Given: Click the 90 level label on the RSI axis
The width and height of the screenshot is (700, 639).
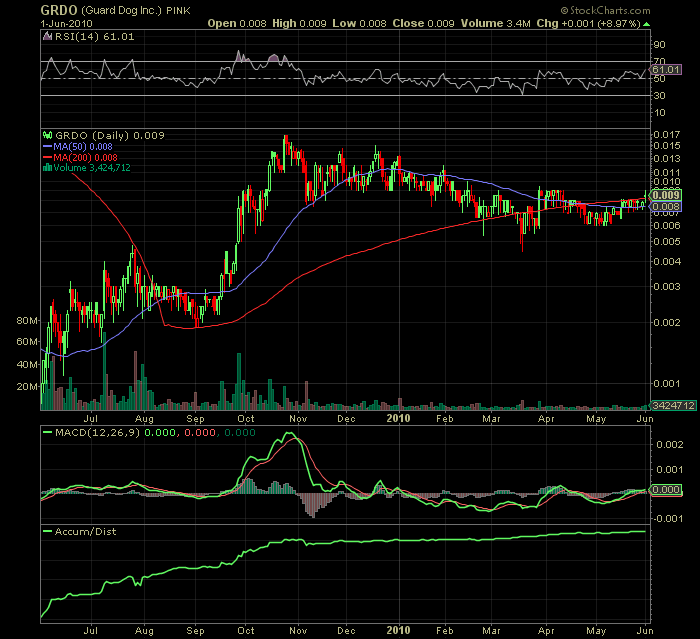Looking at the screenshot, I should [659, 45].
